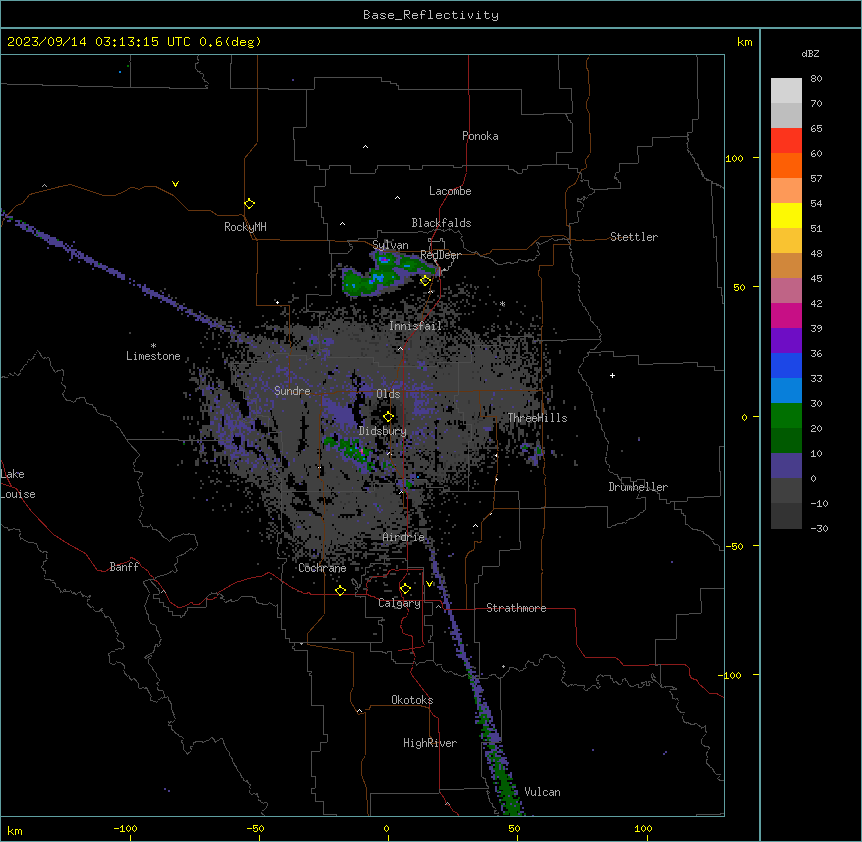The height and width of the screenshot is (842, 862).
Task: Click the Ponoka city label
Action: click(480, 136)
